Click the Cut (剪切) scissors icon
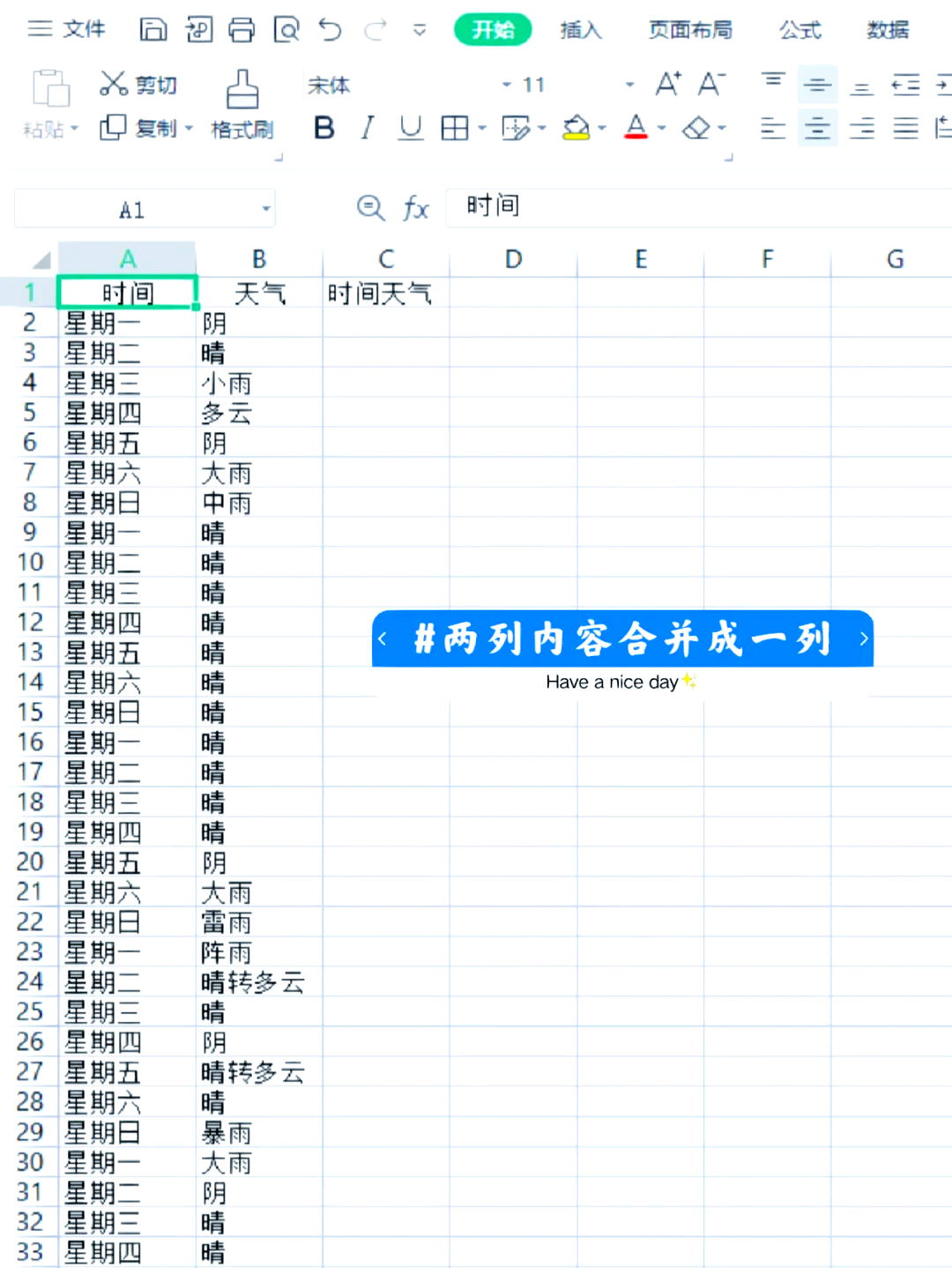Viewport: 952px width, 1268px height. (114, 84)
